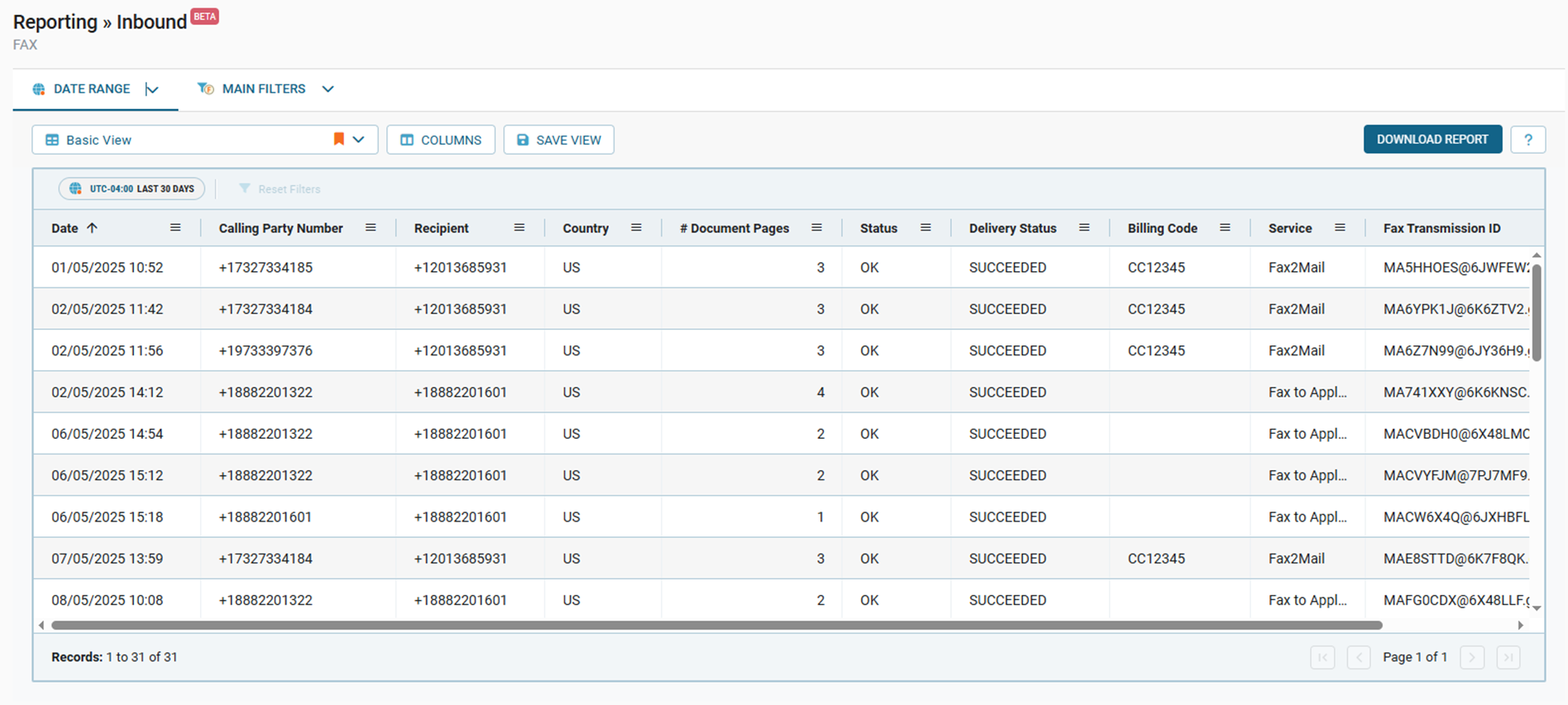Screen dimensions: 1568x705
Task: Open the Country column menu icon
Action: 636,228
